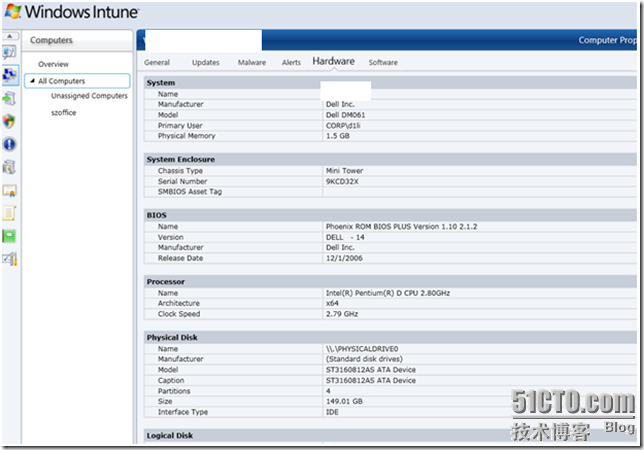Select the Hardware tab
Screen dimensions: 644x450
(334, 61)
